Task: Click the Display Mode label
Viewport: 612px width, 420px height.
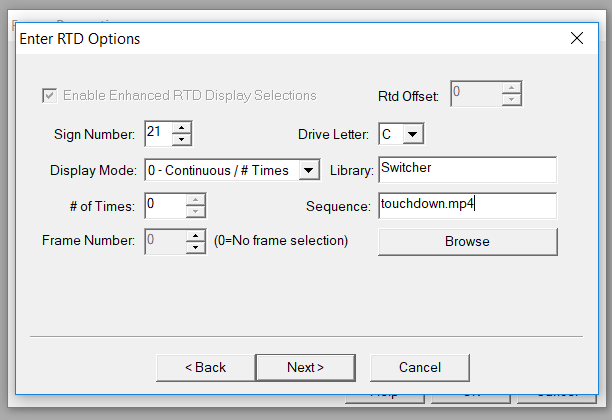Action: [93, 170]
